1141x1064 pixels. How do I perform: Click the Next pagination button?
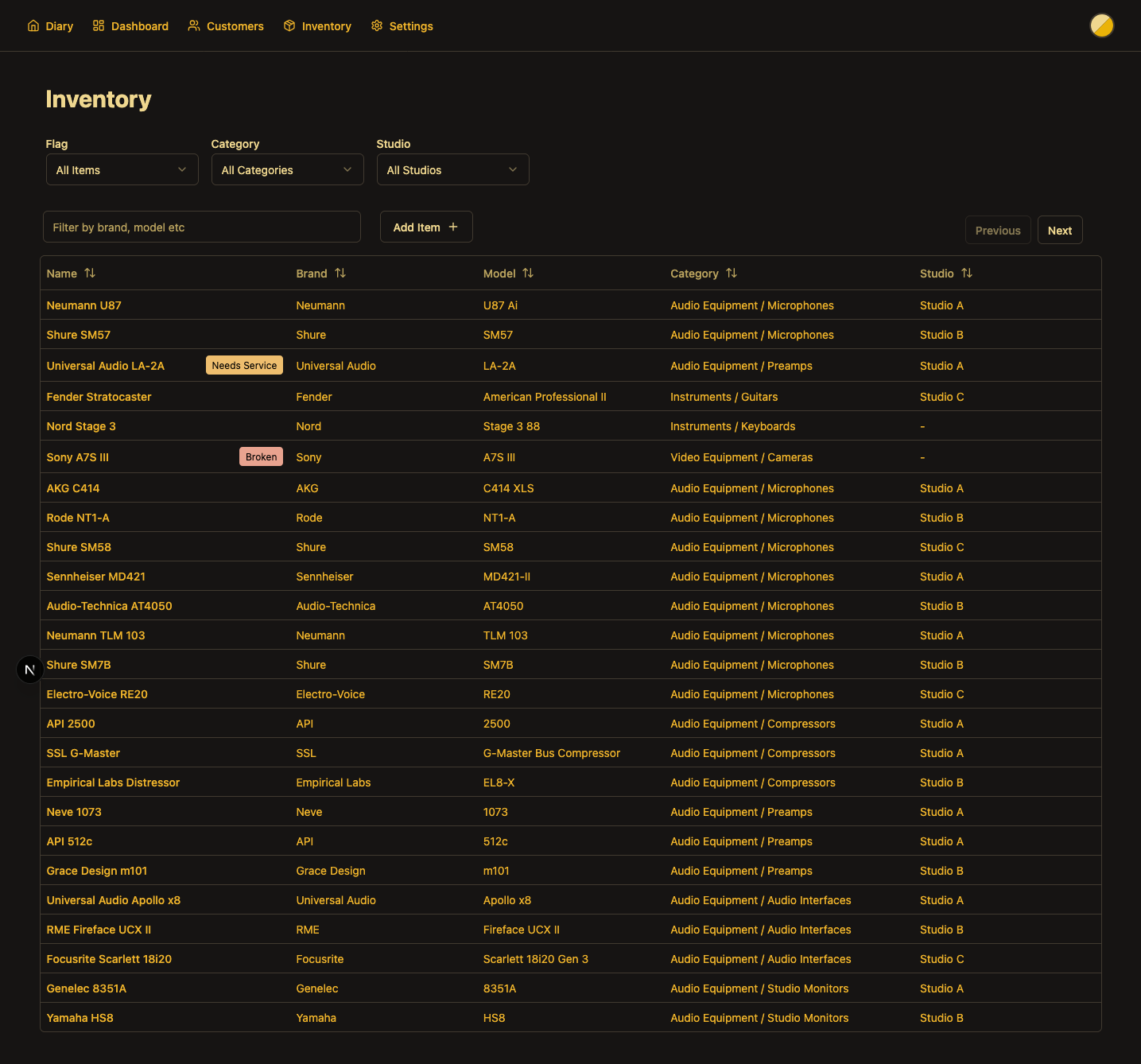1059,230
